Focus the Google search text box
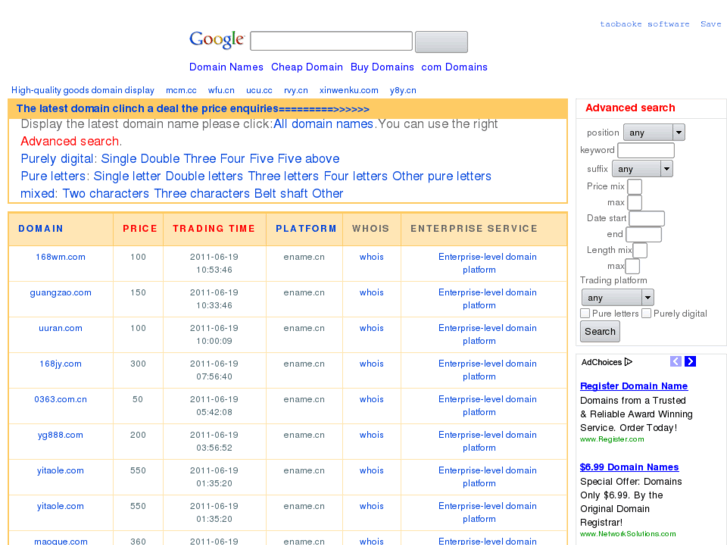Image resolution: width=727 pixels, height=545 pixels. coord(331,41)
